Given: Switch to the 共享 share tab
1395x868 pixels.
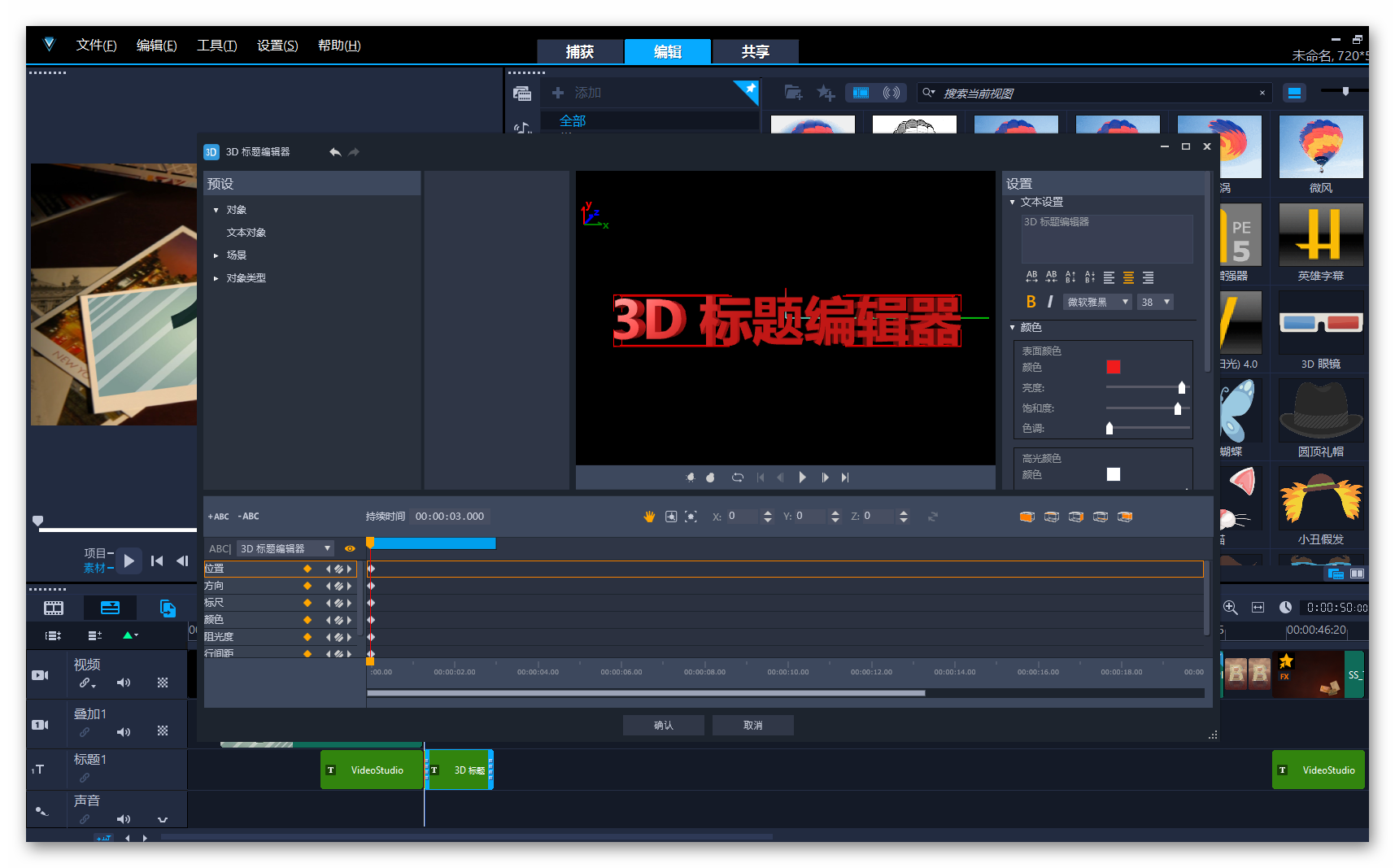Looking at the screenshot, I should tap(756, 51).
